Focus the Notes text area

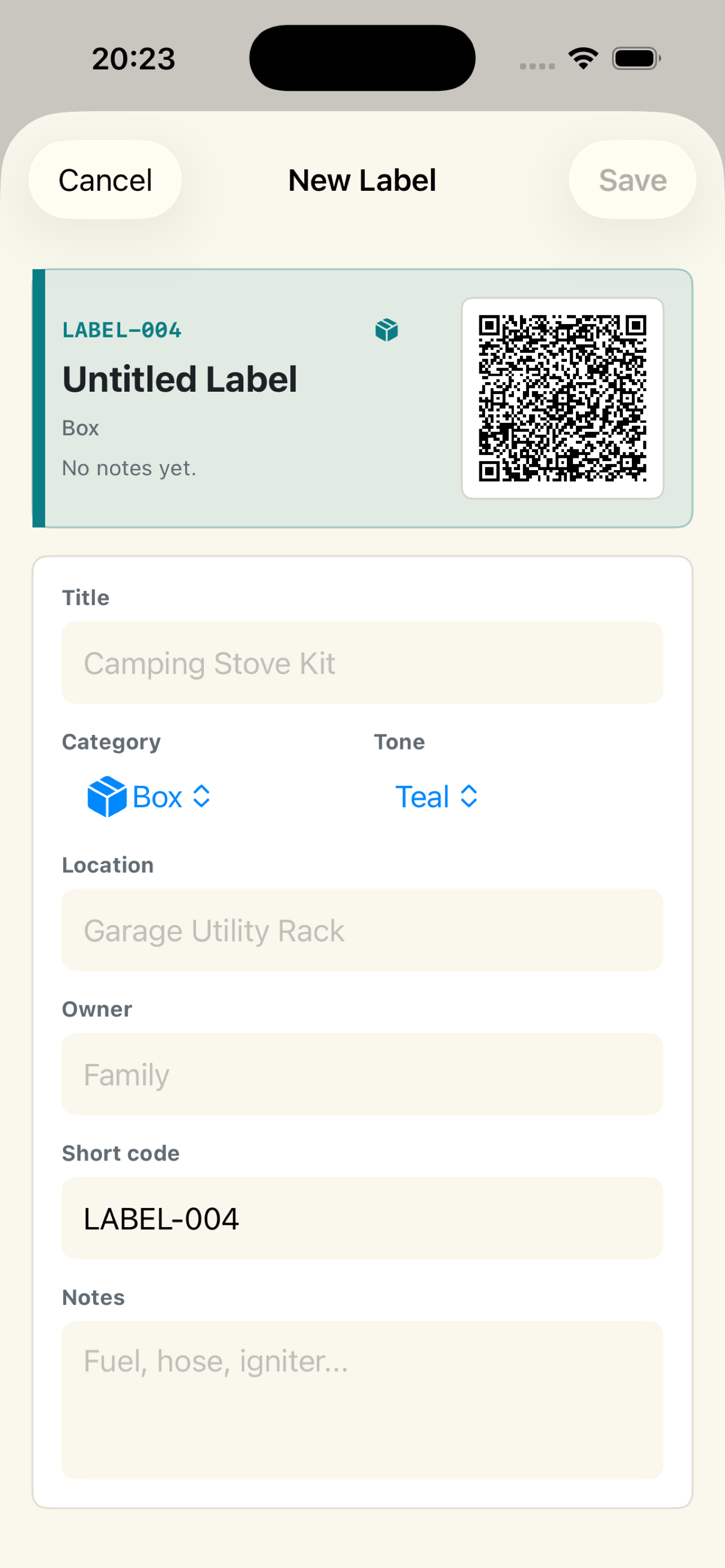click(x=362, y=1400)
